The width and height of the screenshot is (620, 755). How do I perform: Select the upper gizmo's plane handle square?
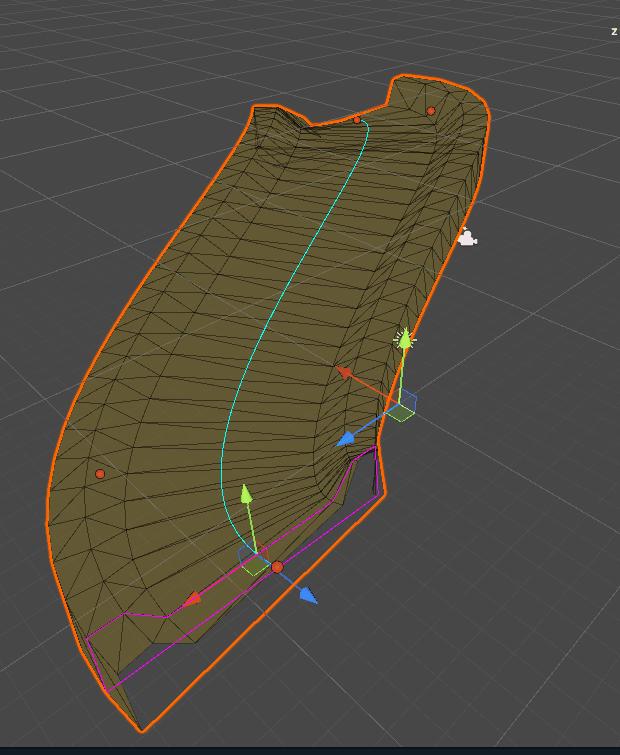[402, 409]
